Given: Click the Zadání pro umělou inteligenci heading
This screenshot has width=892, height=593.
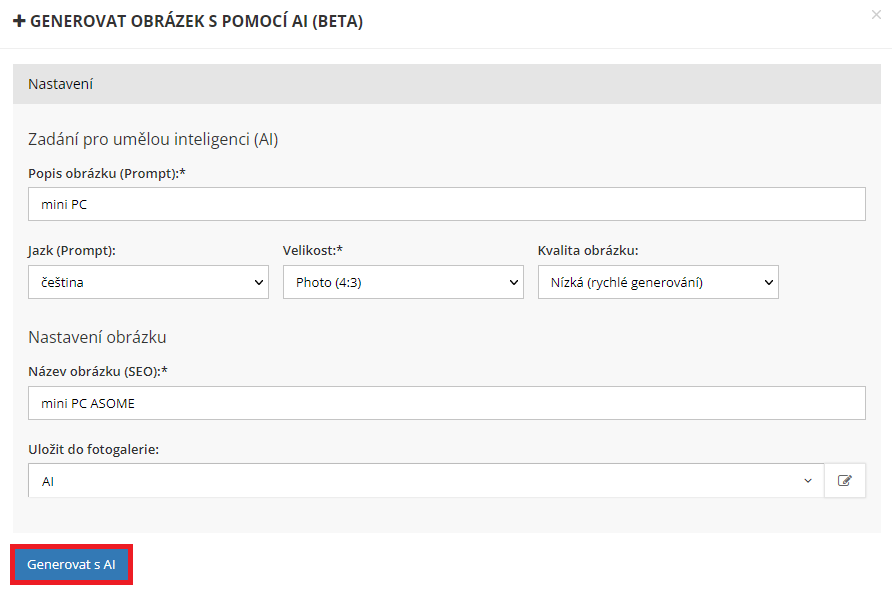Looking at the screenshot, I should 153,139.
